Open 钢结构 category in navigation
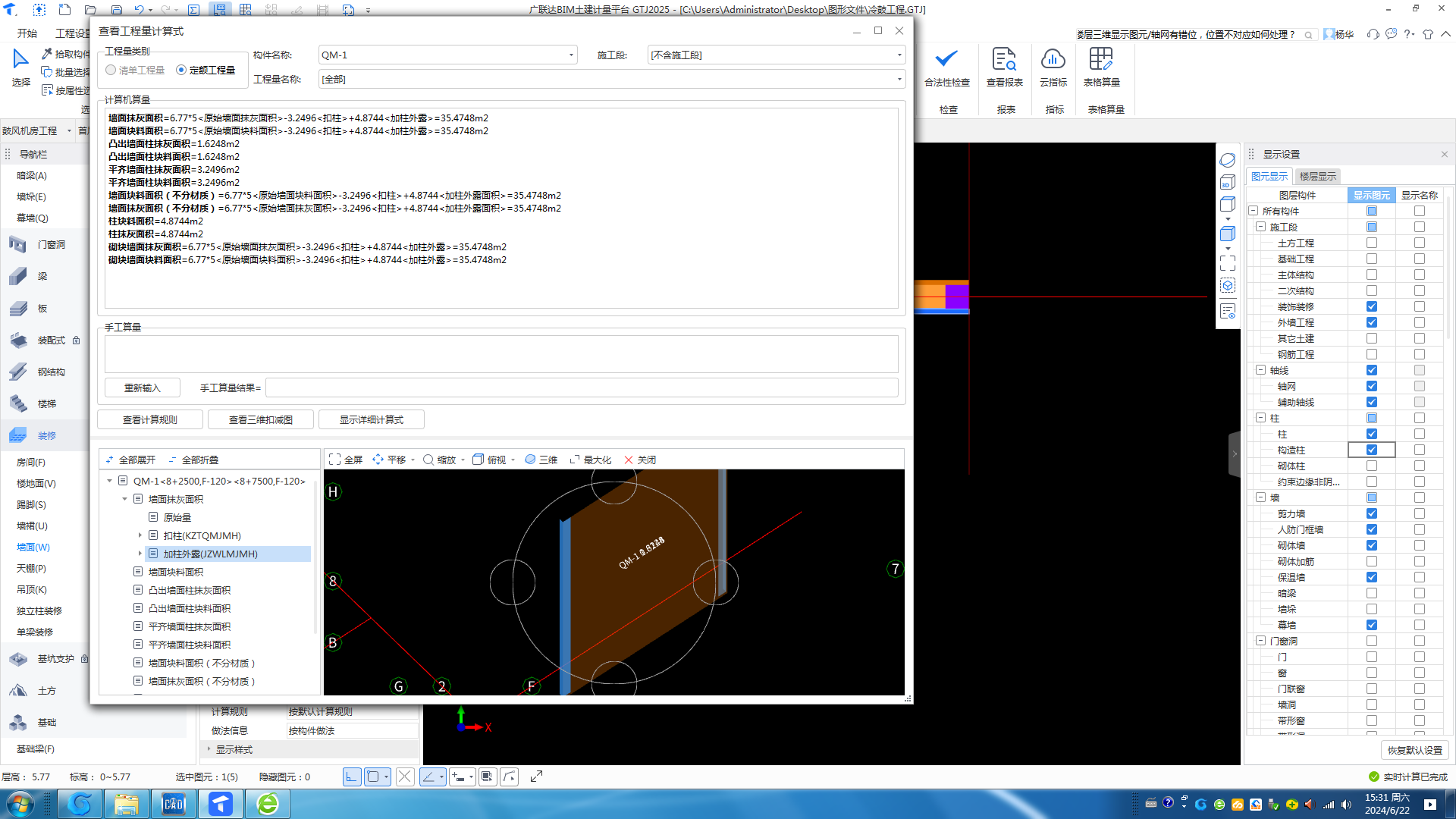This screenshot has height=819, width=1456. pyautogui.click(x=51, y=372)
